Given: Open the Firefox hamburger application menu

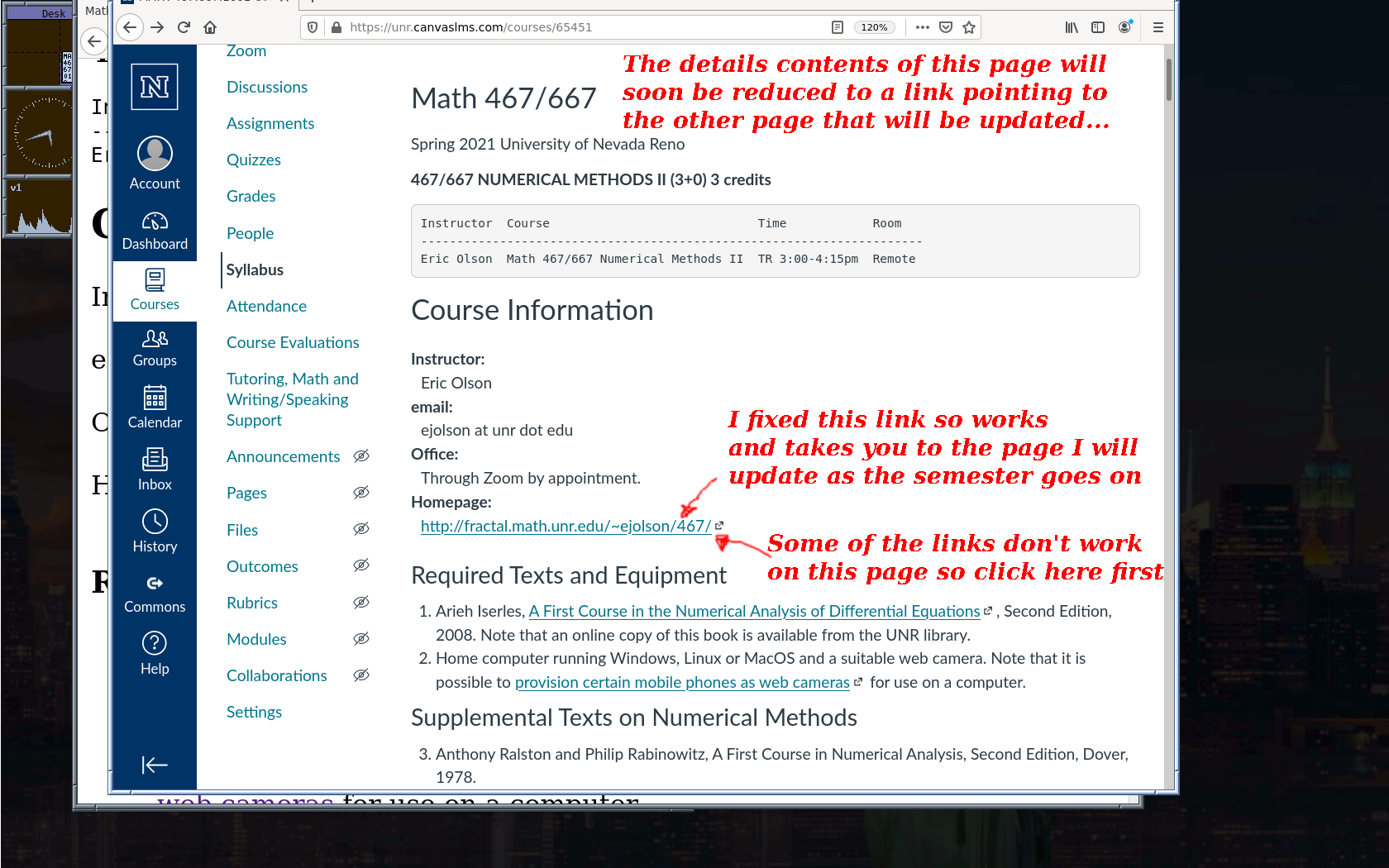Looking at the screenshot, I should [1157, 27].
